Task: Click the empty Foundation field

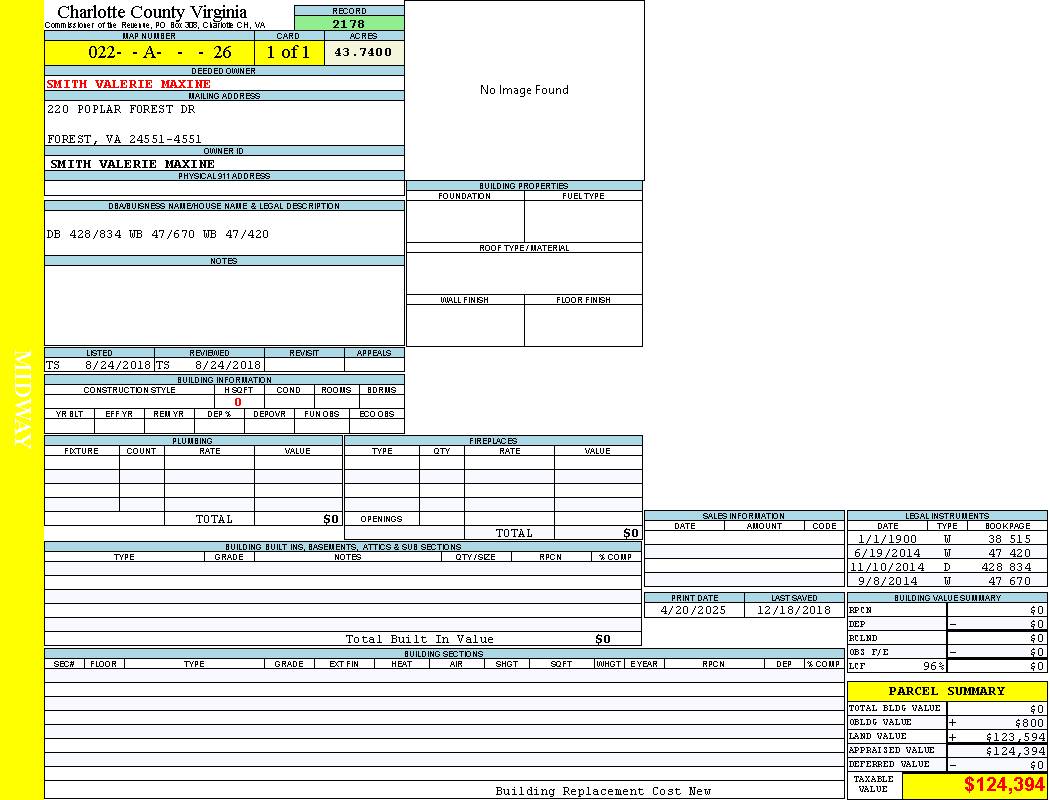Action: coord(464,221)
